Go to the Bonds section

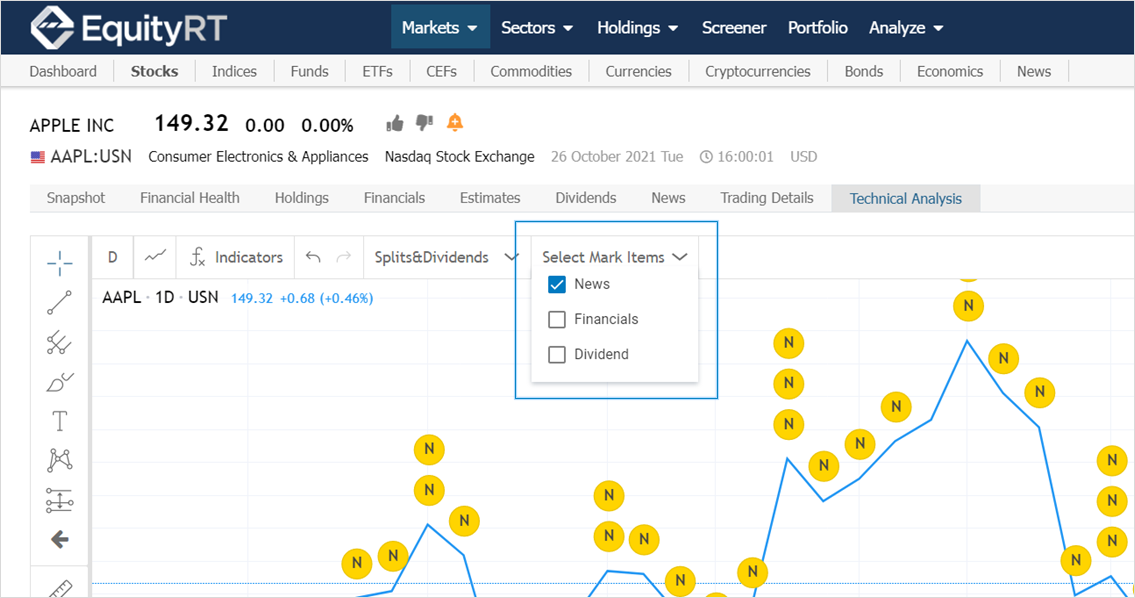(864, 71)
